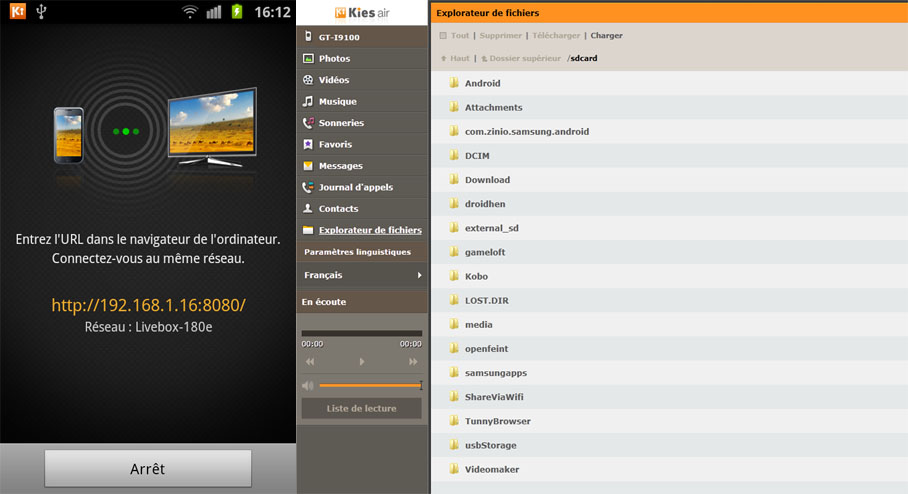Click the Musique note icon
The width and height of the screenshot is (908, 494).
point(308,101)
